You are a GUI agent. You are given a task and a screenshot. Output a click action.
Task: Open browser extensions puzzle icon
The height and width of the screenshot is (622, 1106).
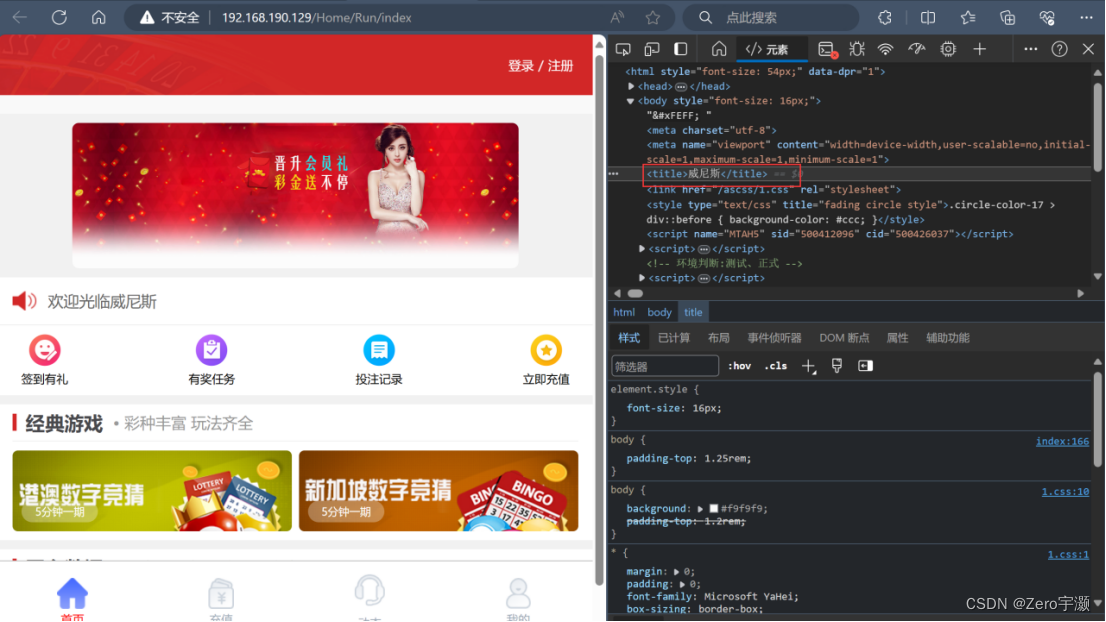[885, 18]
